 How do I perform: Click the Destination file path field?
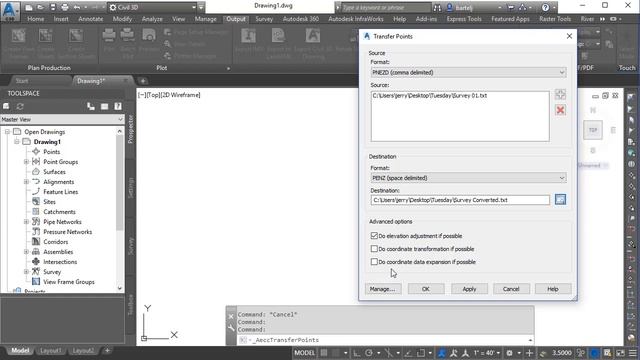pos(460,200)
